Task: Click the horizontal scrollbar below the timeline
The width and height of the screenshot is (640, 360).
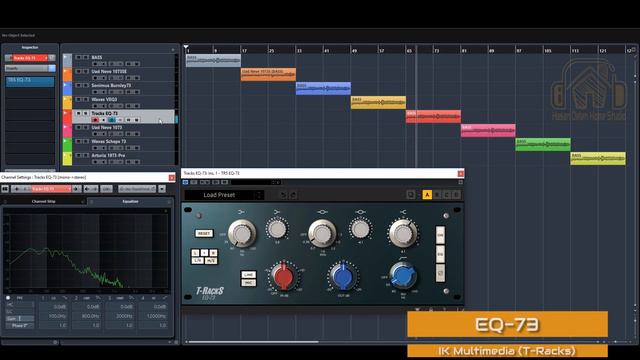Action: coord(253,342)
